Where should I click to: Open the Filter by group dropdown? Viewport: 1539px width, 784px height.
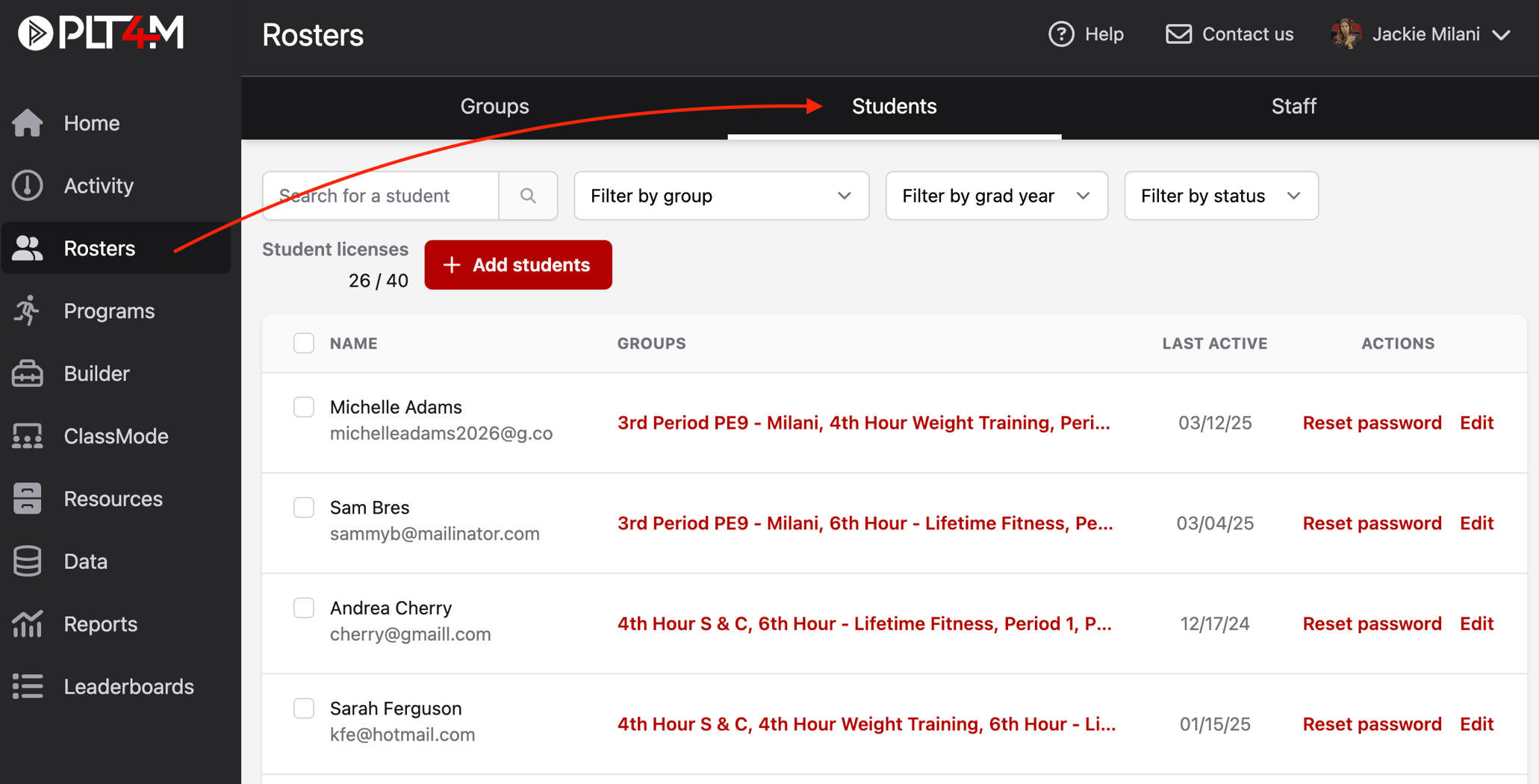[721, 196]
